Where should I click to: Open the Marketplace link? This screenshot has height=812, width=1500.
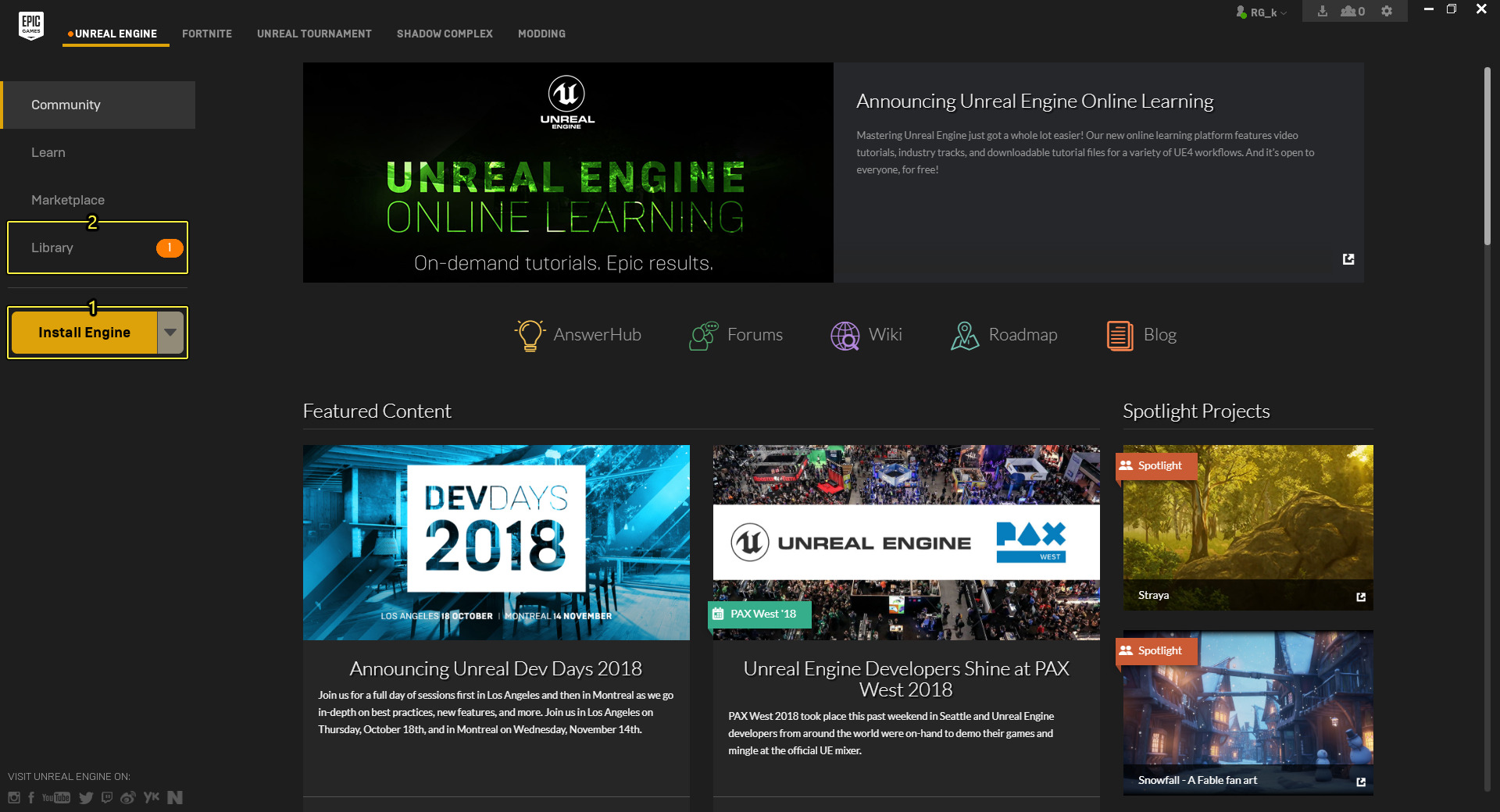pos(67,200)
